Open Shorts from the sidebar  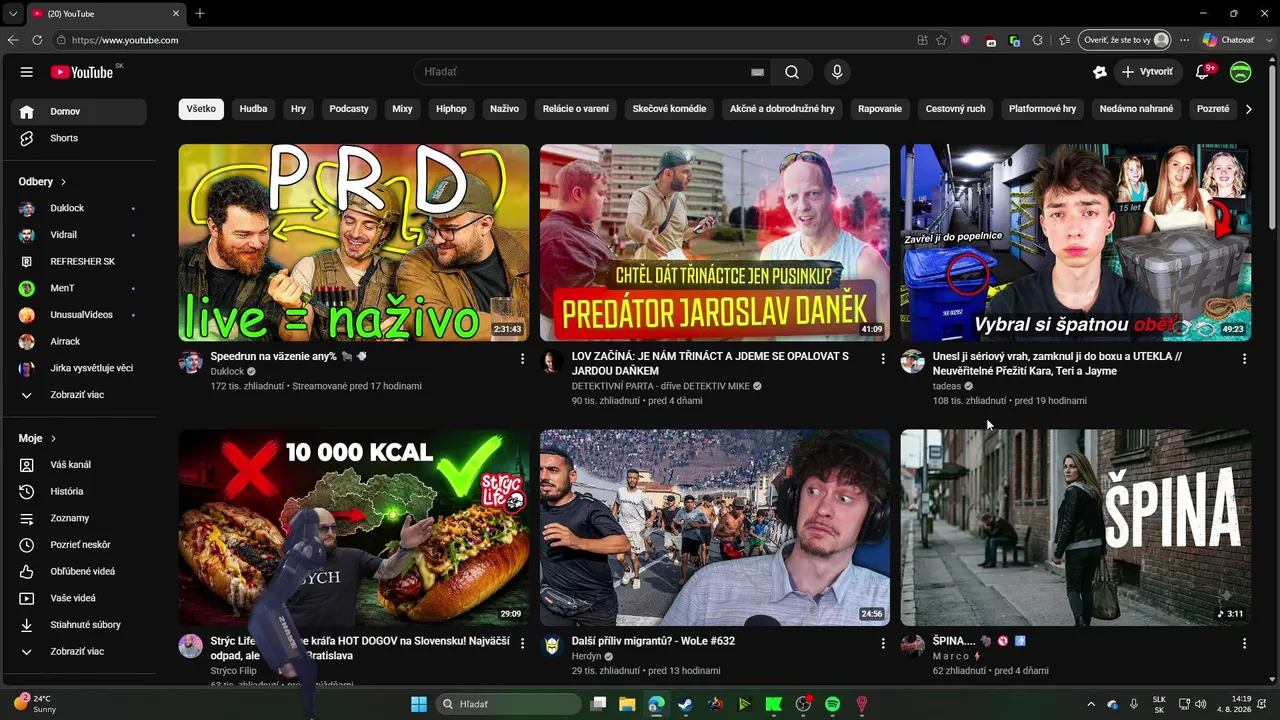pyautogui.click(x=78, y=138)
